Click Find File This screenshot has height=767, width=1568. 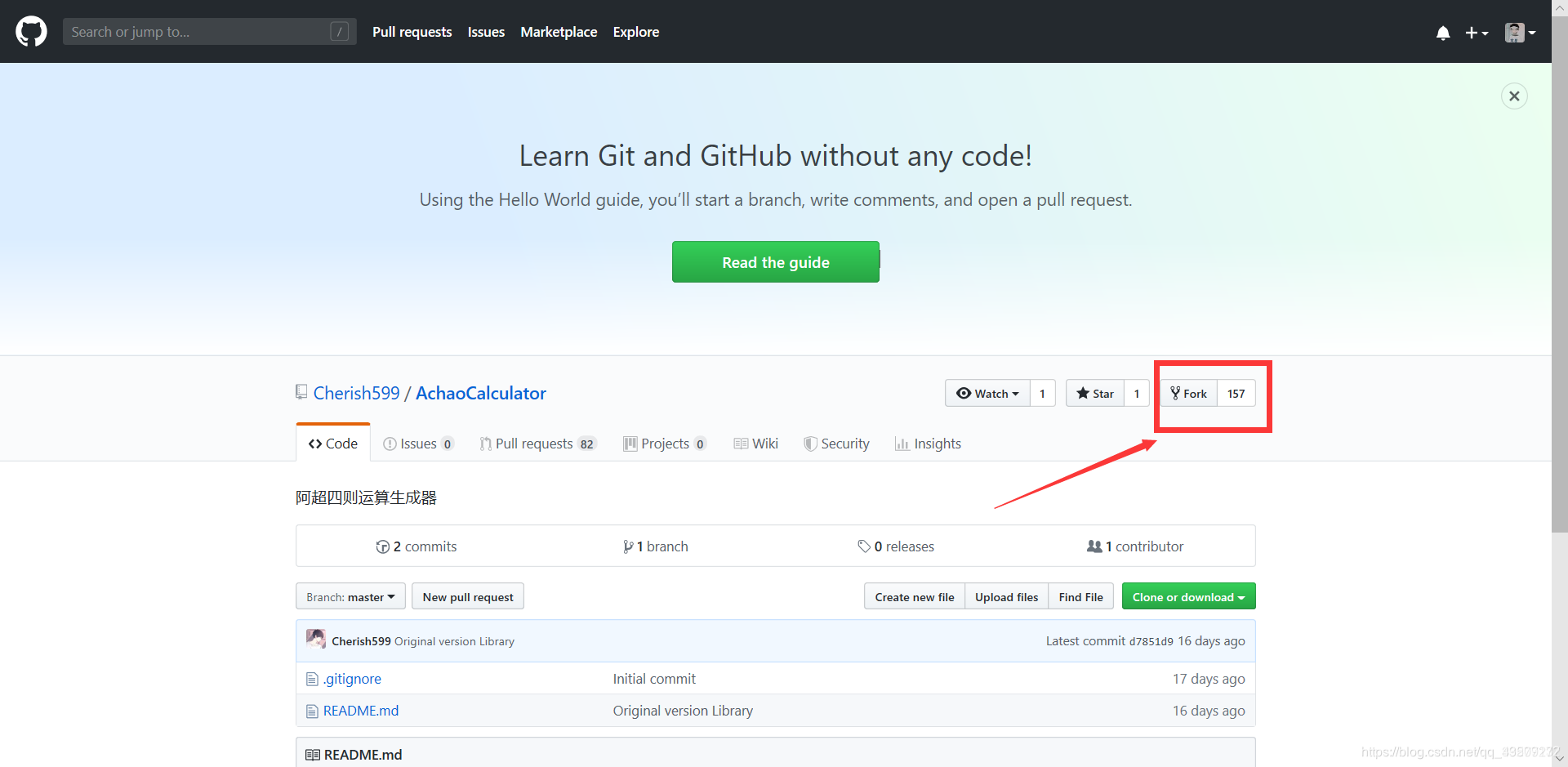point(1080,596)
